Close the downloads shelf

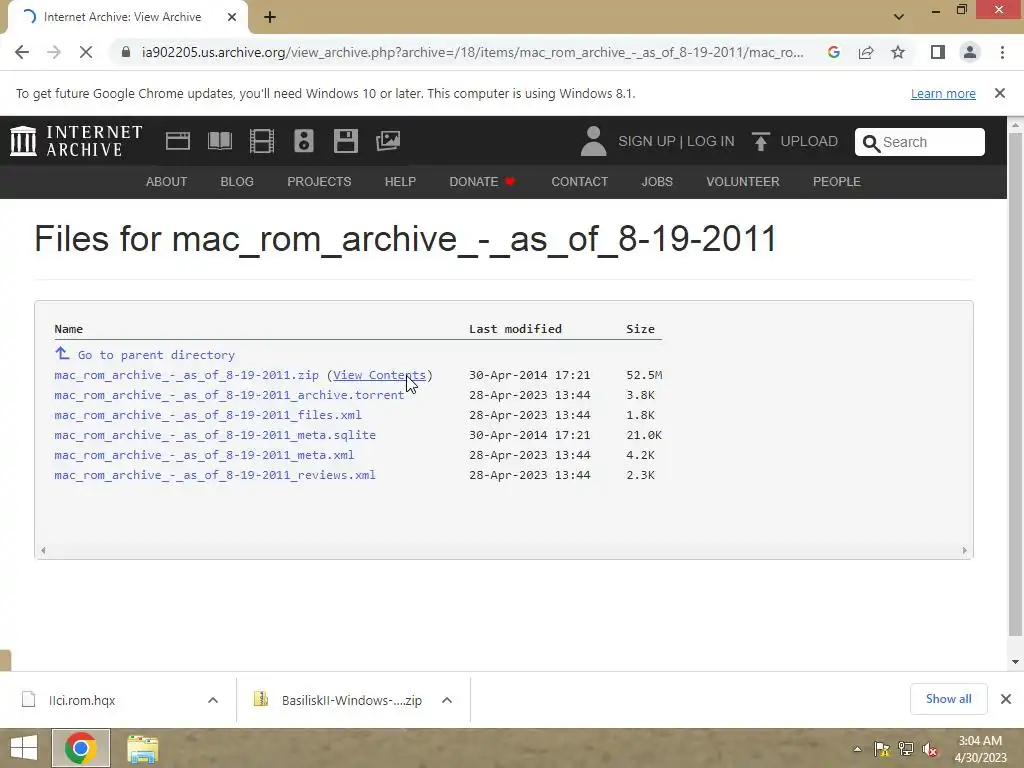click(x=1006, y=699)
